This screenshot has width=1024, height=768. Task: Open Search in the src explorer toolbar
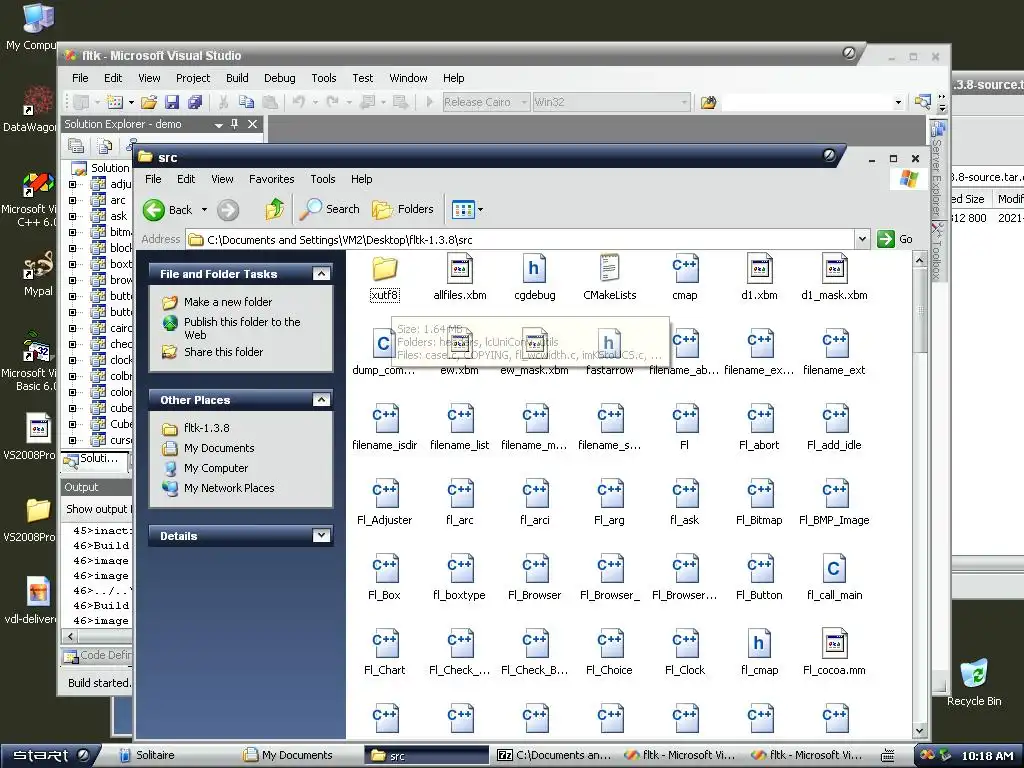pos(330,210)
